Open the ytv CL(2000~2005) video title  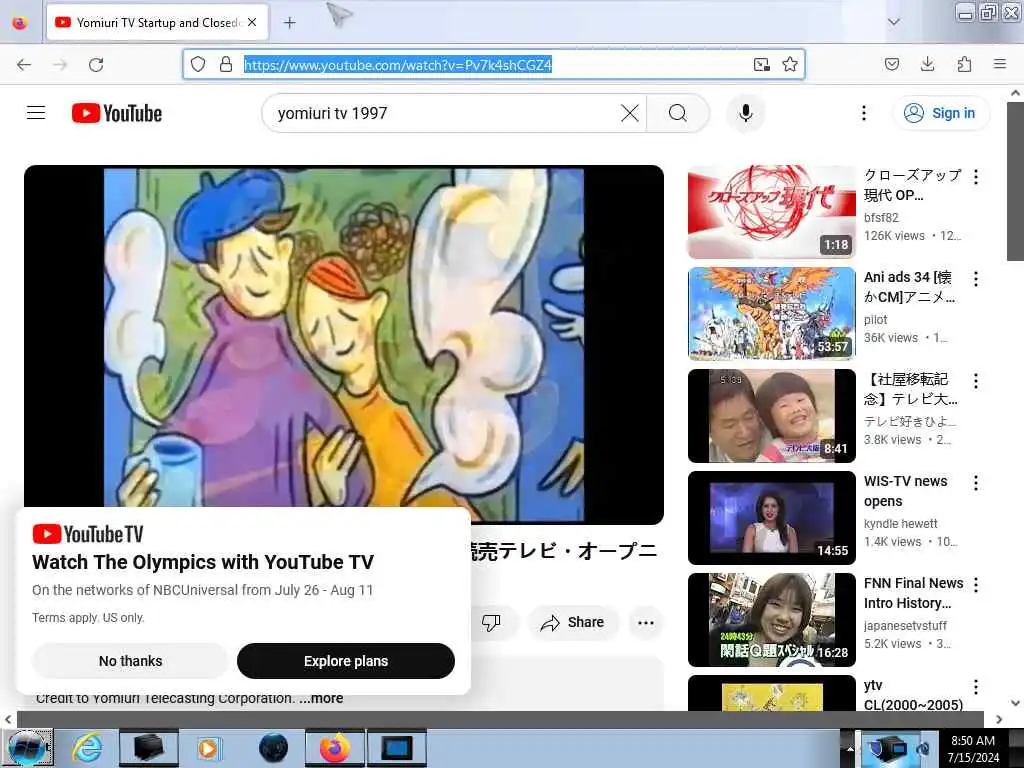(913, 696)
